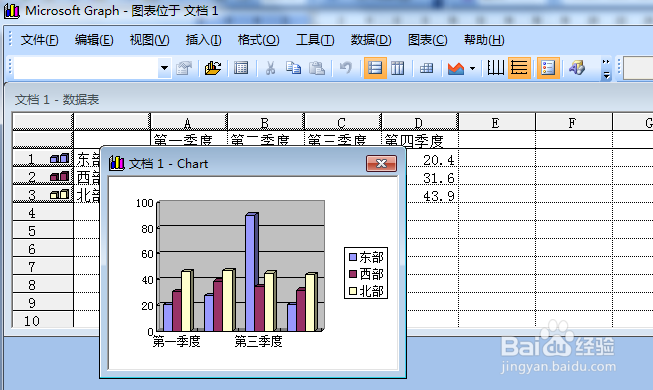Open the 帮助(H) menu
This screenshot has width=653, height=390.
[484, 40]
